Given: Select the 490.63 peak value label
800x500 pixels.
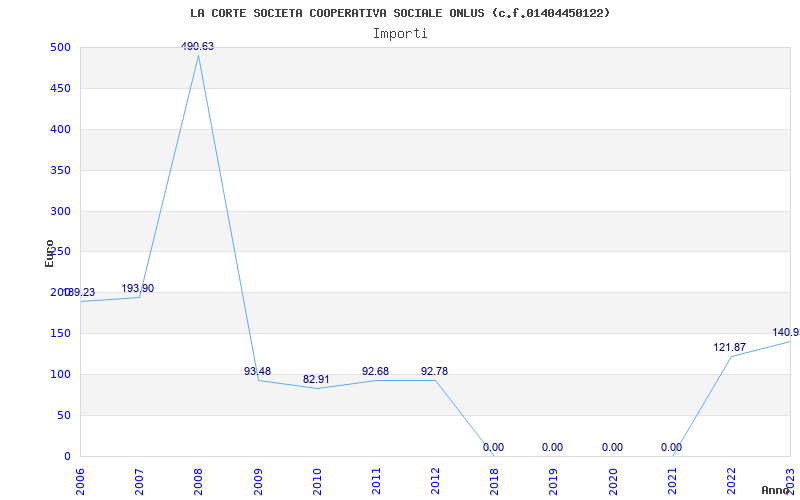Looking at the screenshot, I should (x=198, y=46).
